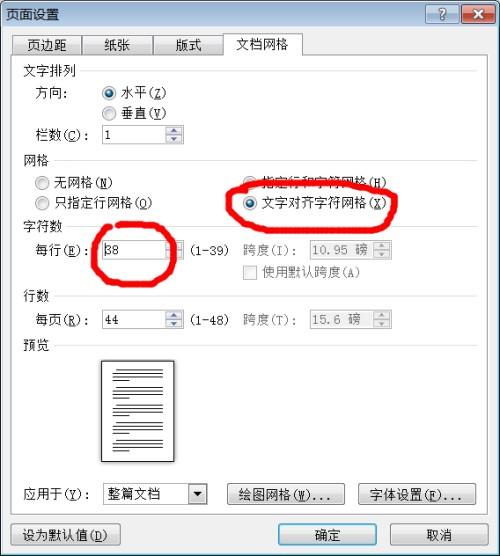Click characters per line field showing 38
The height and width of the screenshot is (556, 500).
pos(134,250)
